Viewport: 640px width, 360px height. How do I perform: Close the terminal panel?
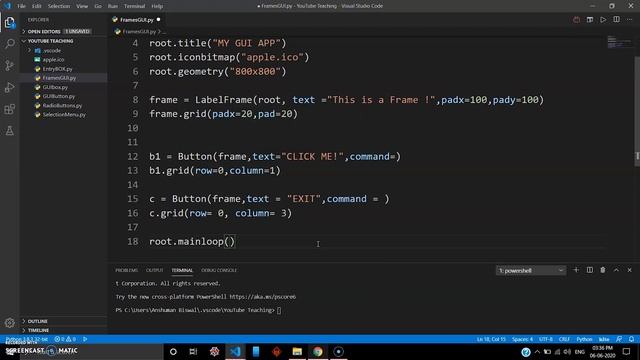[x=629, y=270]
